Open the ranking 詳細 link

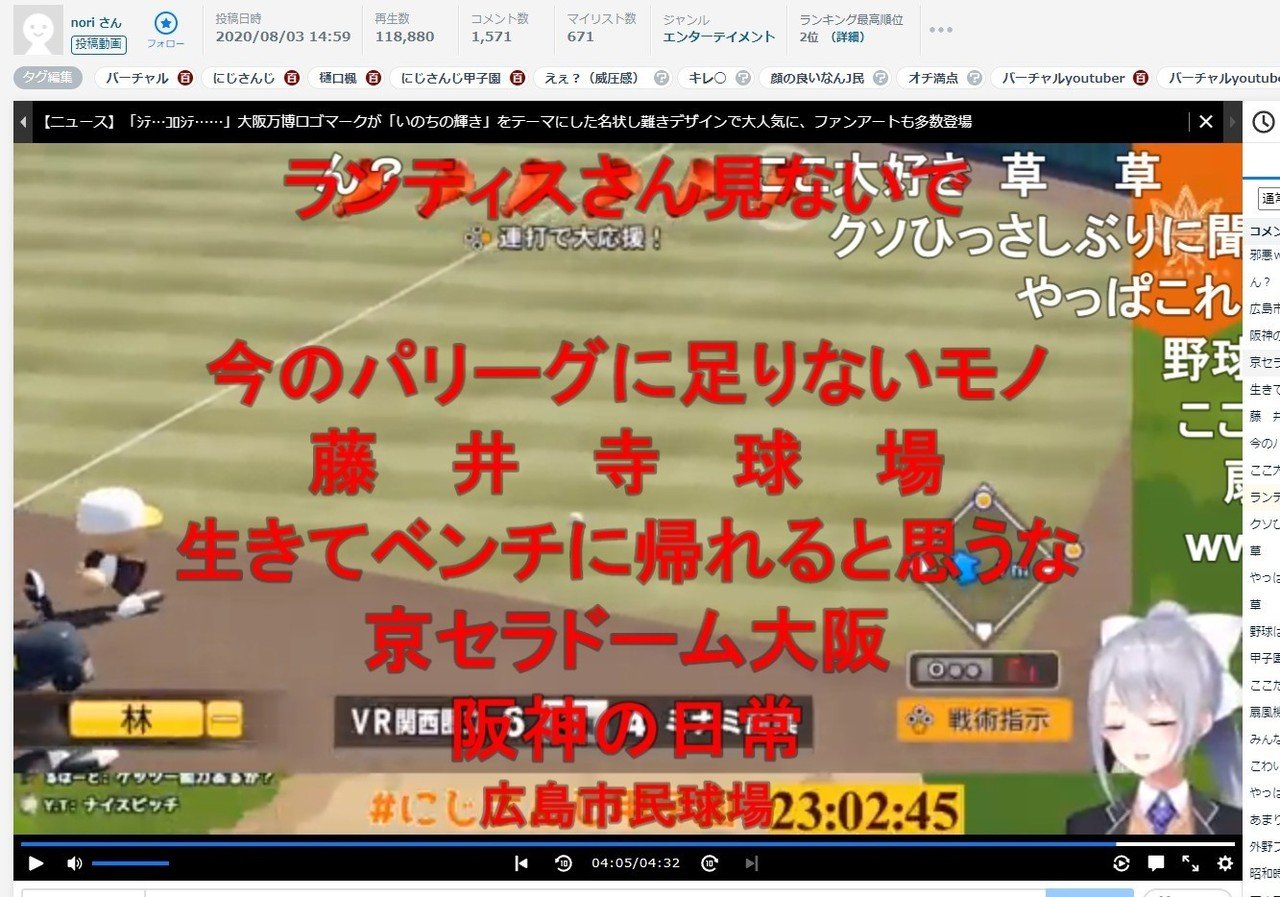tap(848, 36)
